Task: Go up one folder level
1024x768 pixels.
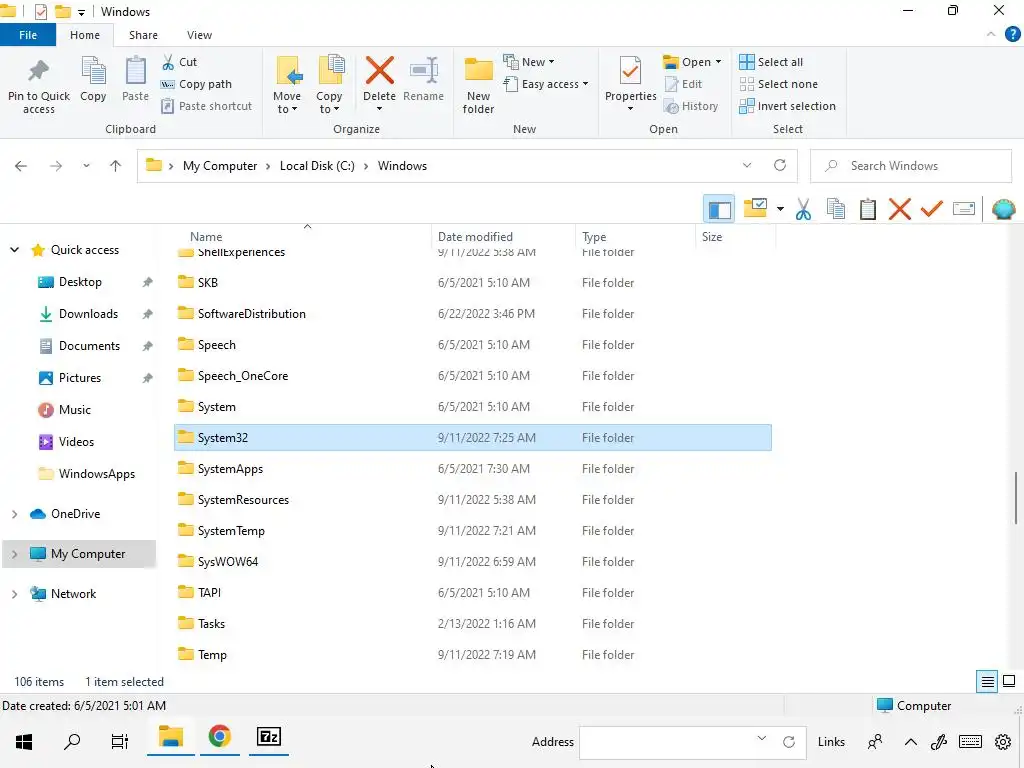Action: 116,166
